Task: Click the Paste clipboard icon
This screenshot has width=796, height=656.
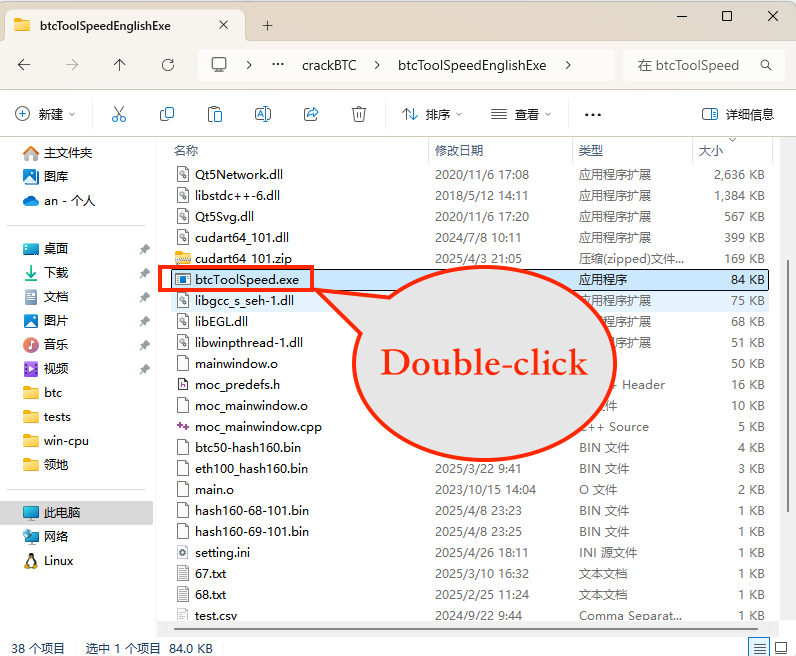Action: pyautogui.click(x=215, y=114)
